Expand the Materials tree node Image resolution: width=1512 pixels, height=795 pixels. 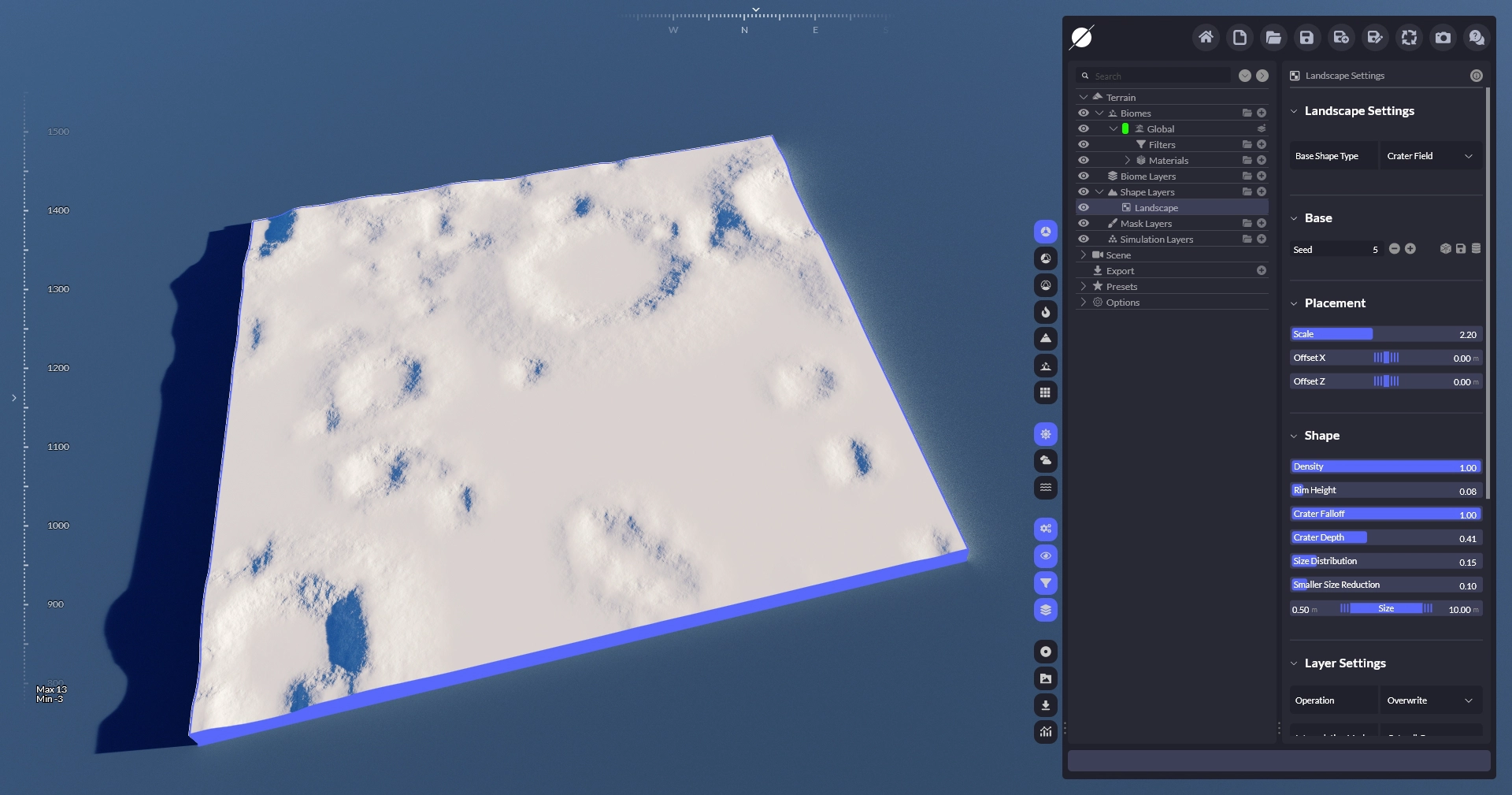[x=1128, y=161]
